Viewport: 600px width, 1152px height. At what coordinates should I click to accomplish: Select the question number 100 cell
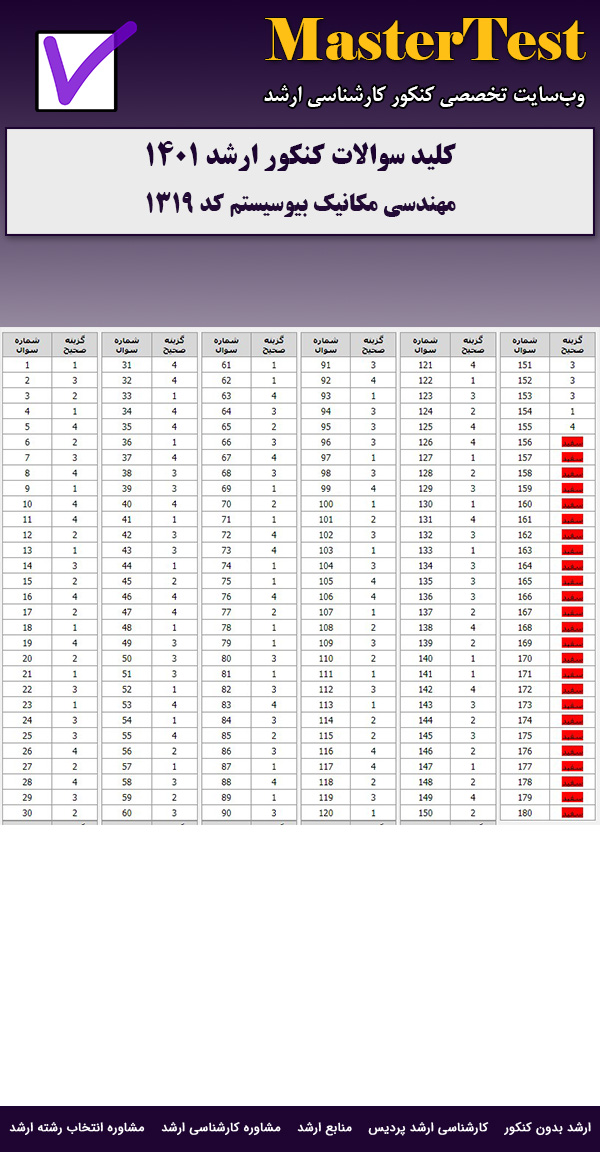(326, 504)
